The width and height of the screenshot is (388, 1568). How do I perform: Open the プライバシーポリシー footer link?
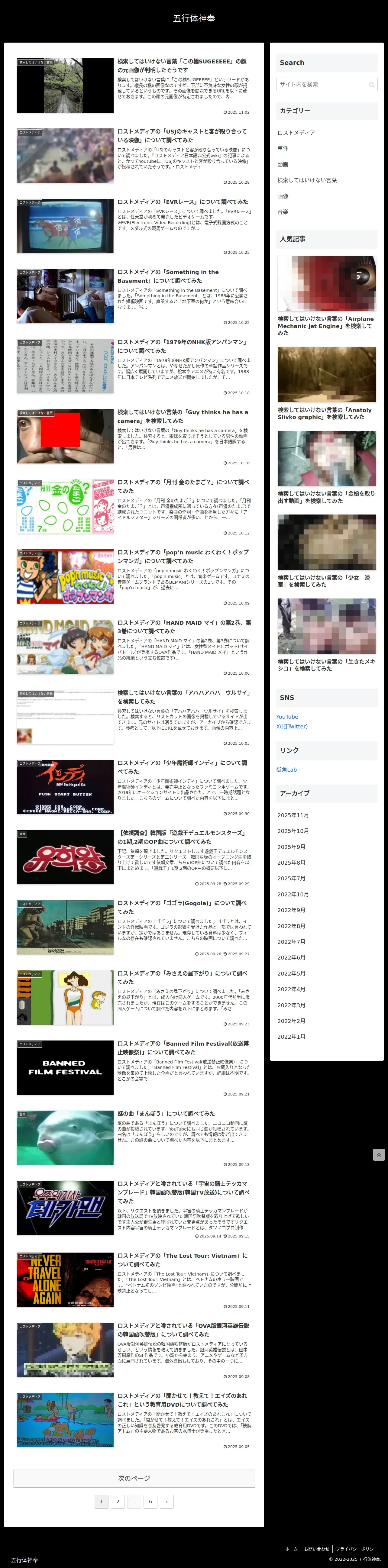click(356, 1549)
